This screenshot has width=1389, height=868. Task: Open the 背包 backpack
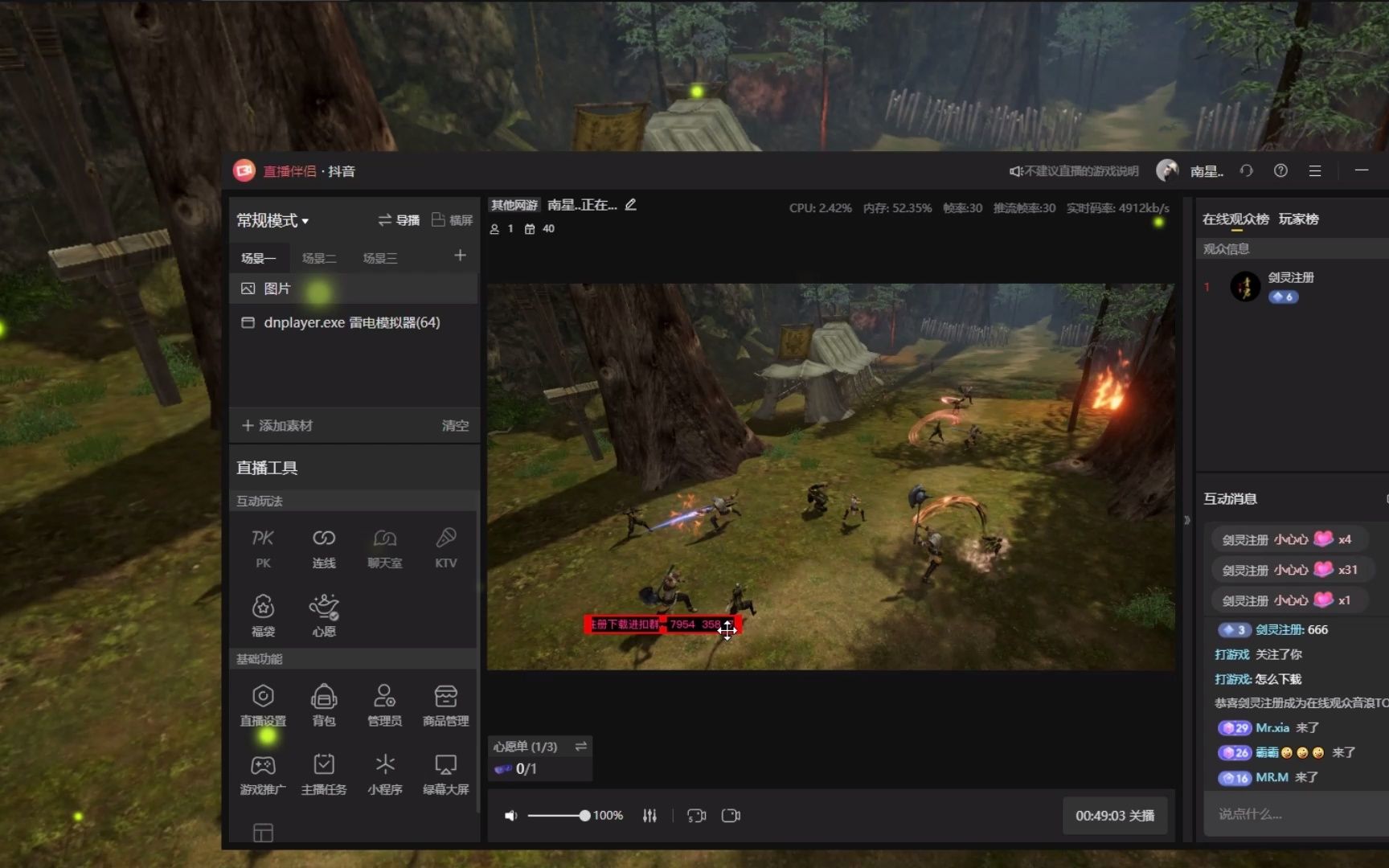(x=324, y=706)
